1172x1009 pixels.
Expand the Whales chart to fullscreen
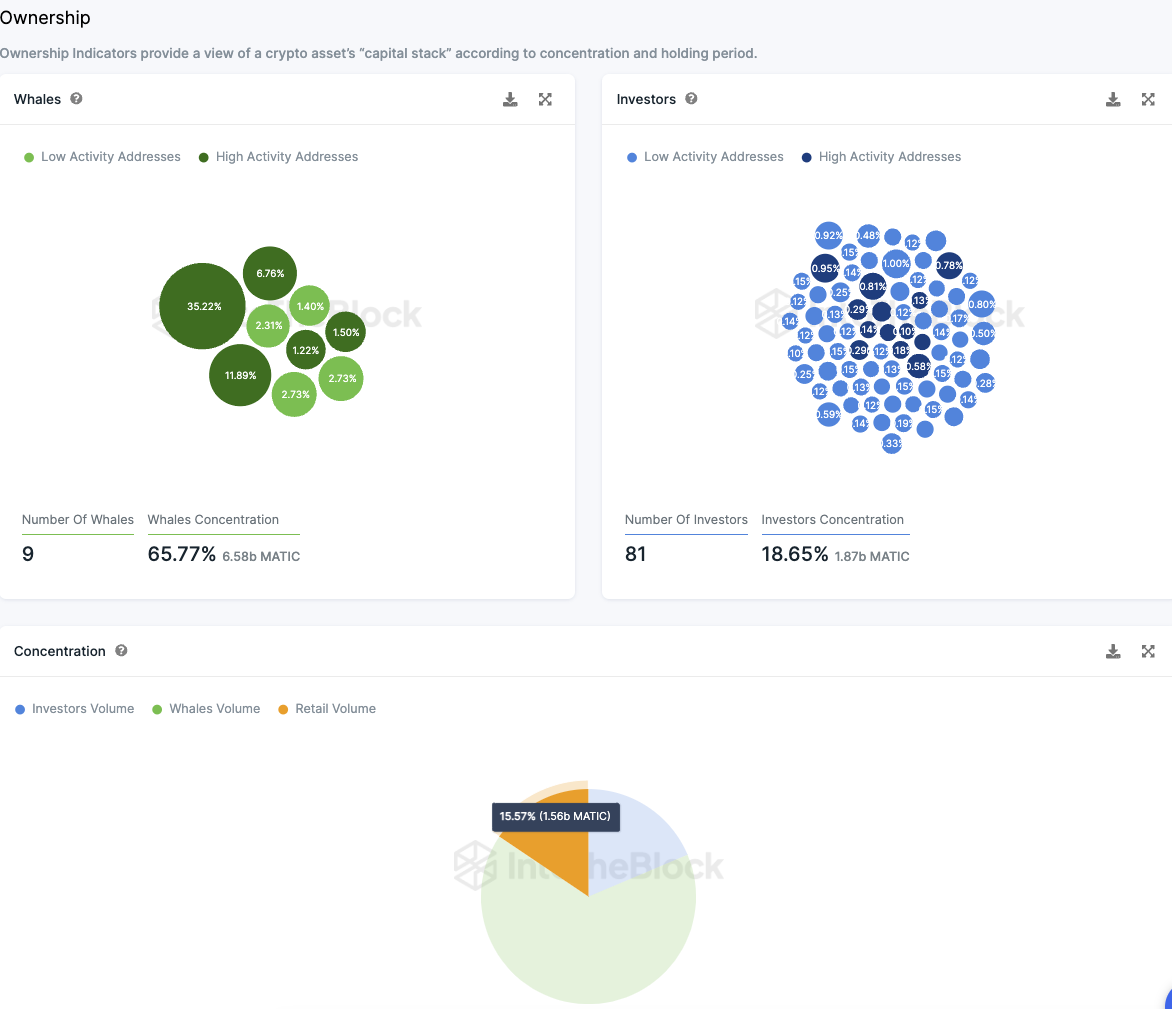546,99
